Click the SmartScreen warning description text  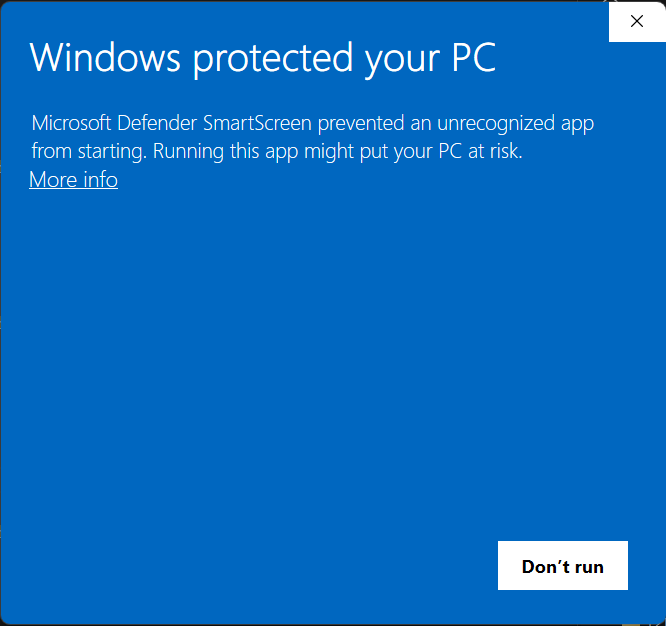(x=312, y=138)
